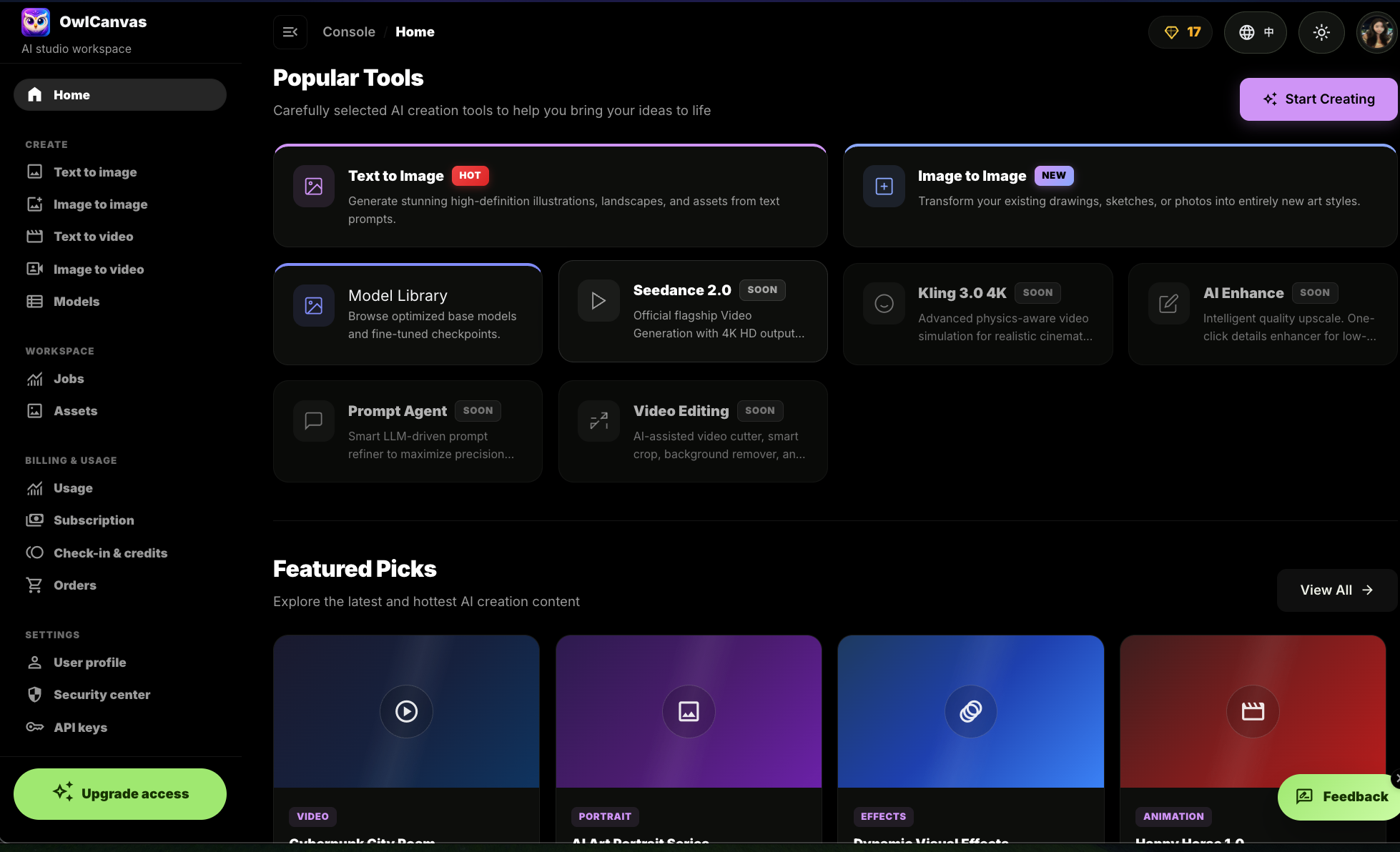Open Text to image in the sidebar
Image resolution: width=1400 pixels, height=852 pixels.
(95, 172)
